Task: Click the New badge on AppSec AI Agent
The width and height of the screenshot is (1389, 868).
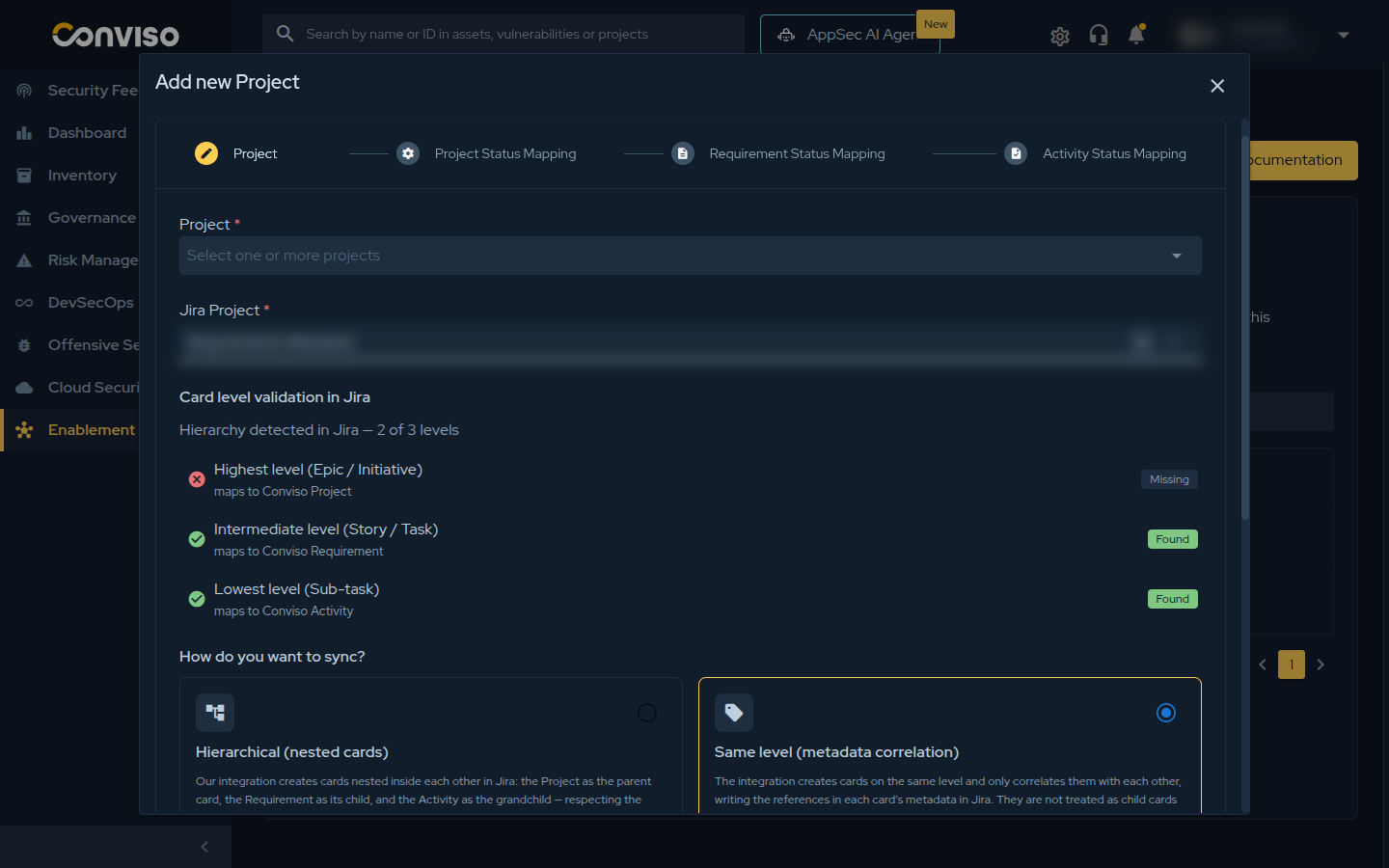Action: click(936, 24)
